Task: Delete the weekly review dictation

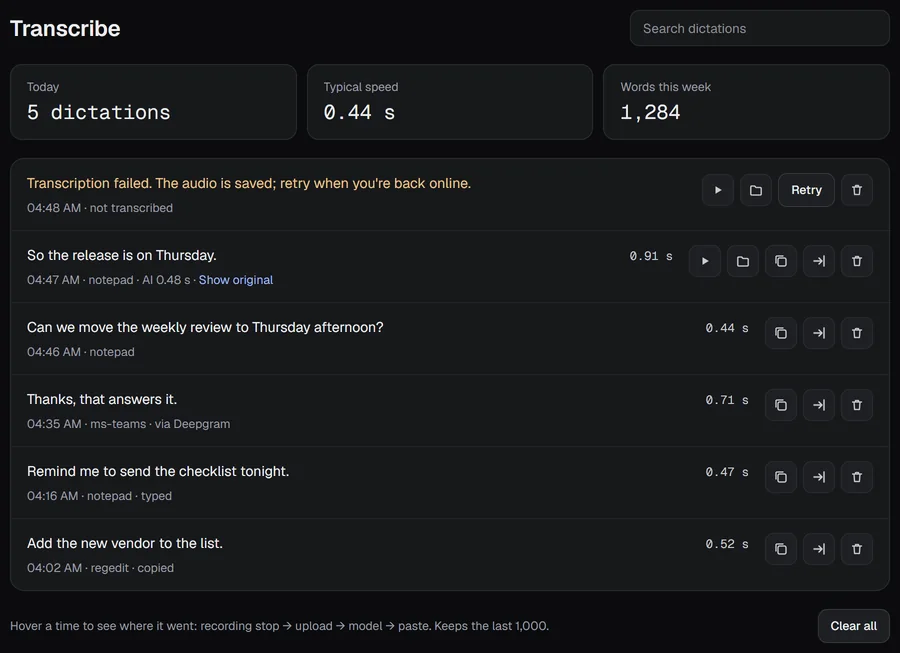Action: click(x=857, y=333)
